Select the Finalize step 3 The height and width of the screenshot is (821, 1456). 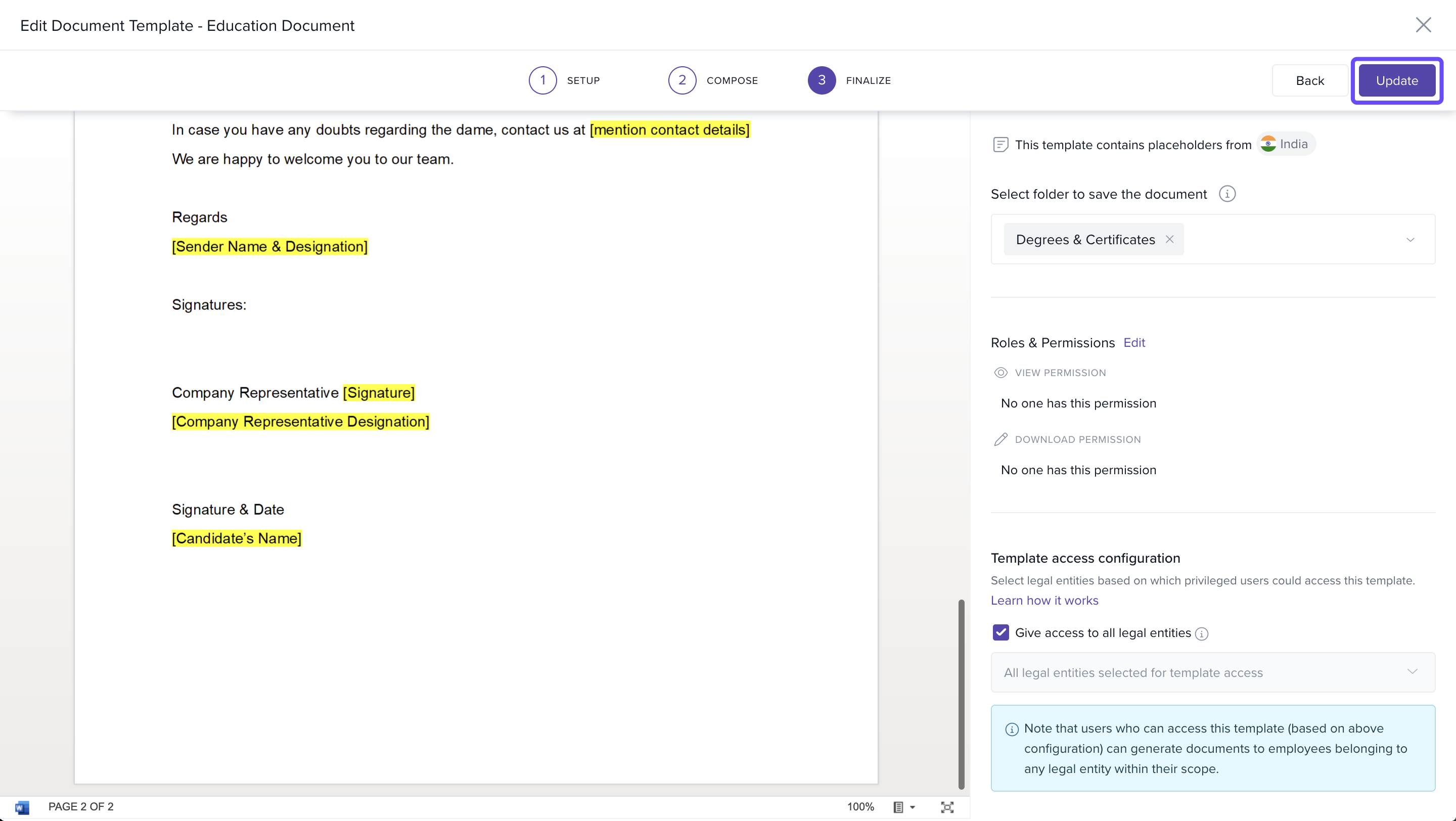point(821,80)
